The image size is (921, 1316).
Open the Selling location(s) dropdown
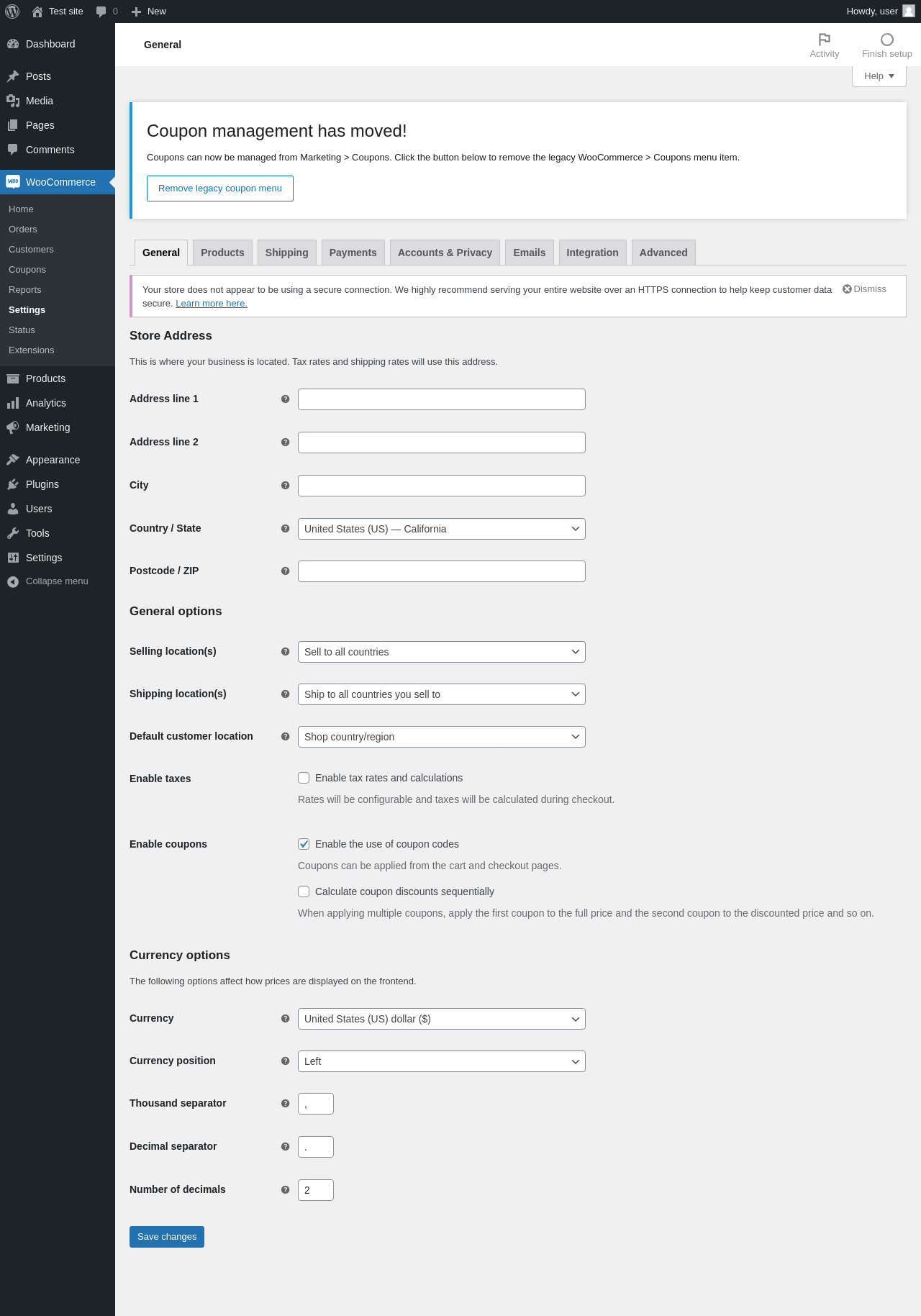pos(442,652)
